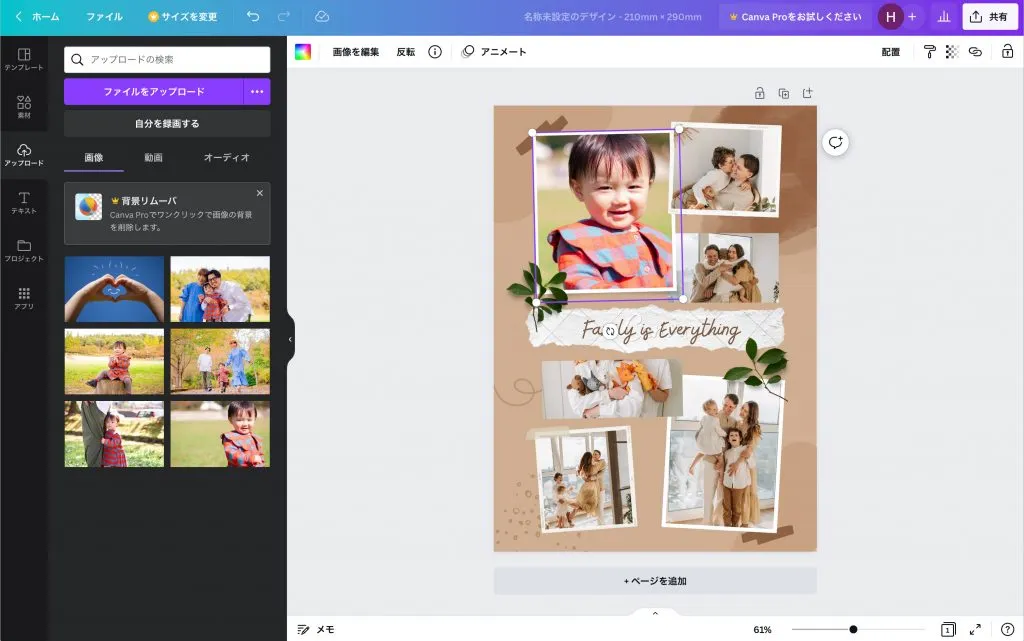Open the analytics bar chart icon
Viewport: 1024px width, 641px height.
[944, 17]
